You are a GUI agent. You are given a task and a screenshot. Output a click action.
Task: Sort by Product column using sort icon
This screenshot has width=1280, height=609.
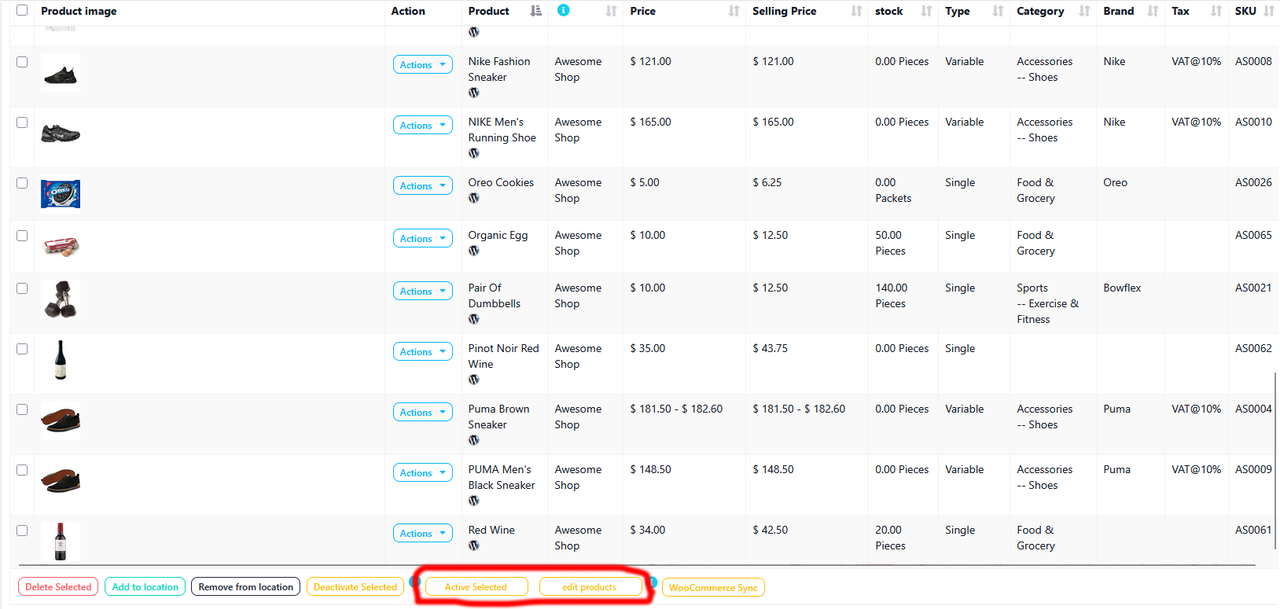click(536, 11)
